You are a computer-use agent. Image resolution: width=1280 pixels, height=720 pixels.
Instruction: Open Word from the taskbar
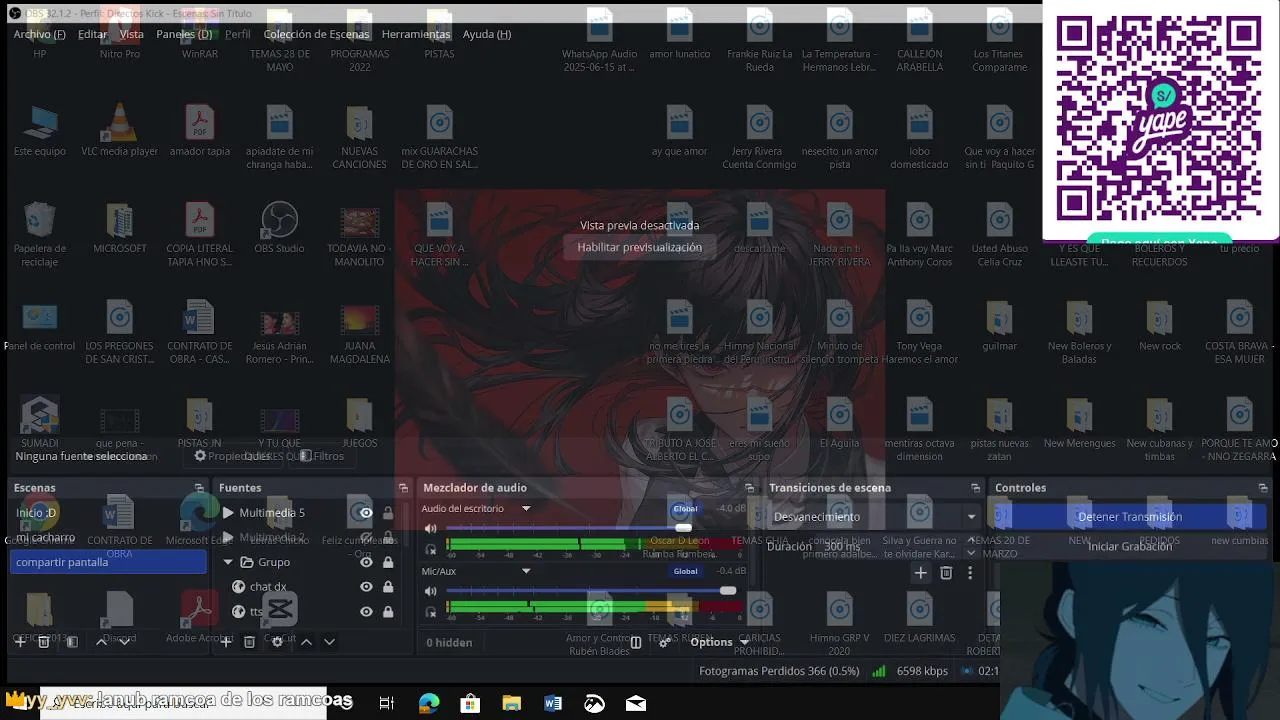point(553,704)
